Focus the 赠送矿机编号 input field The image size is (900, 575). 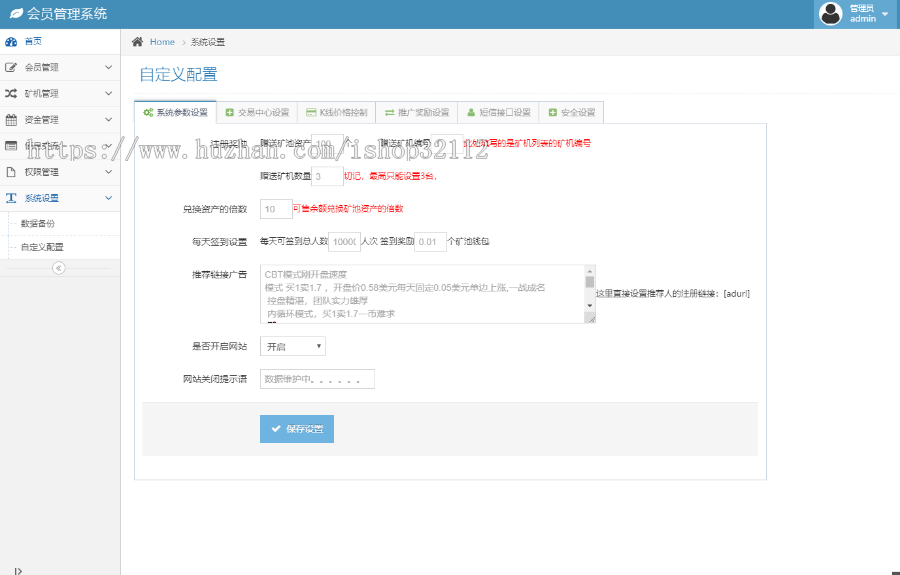click(x=447, y=143)
